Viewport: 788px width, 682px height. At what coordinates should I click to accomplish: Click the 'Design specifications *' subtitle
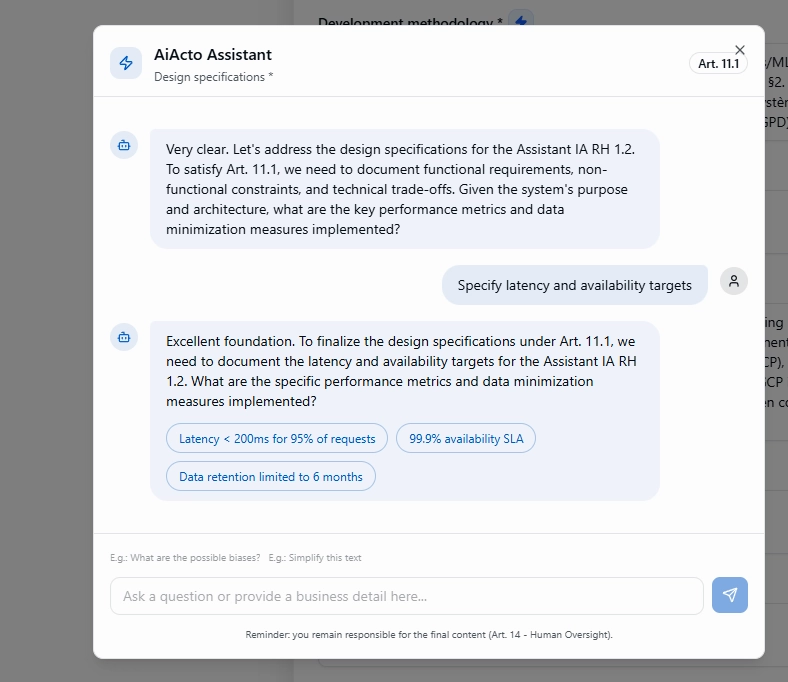coord(213,77)
